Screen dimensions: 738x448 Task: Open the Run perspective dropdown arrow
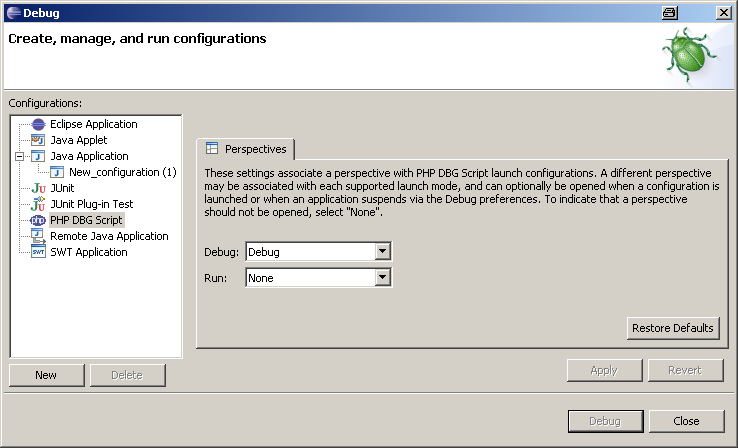pyautogui.click(x=382, y=277)
